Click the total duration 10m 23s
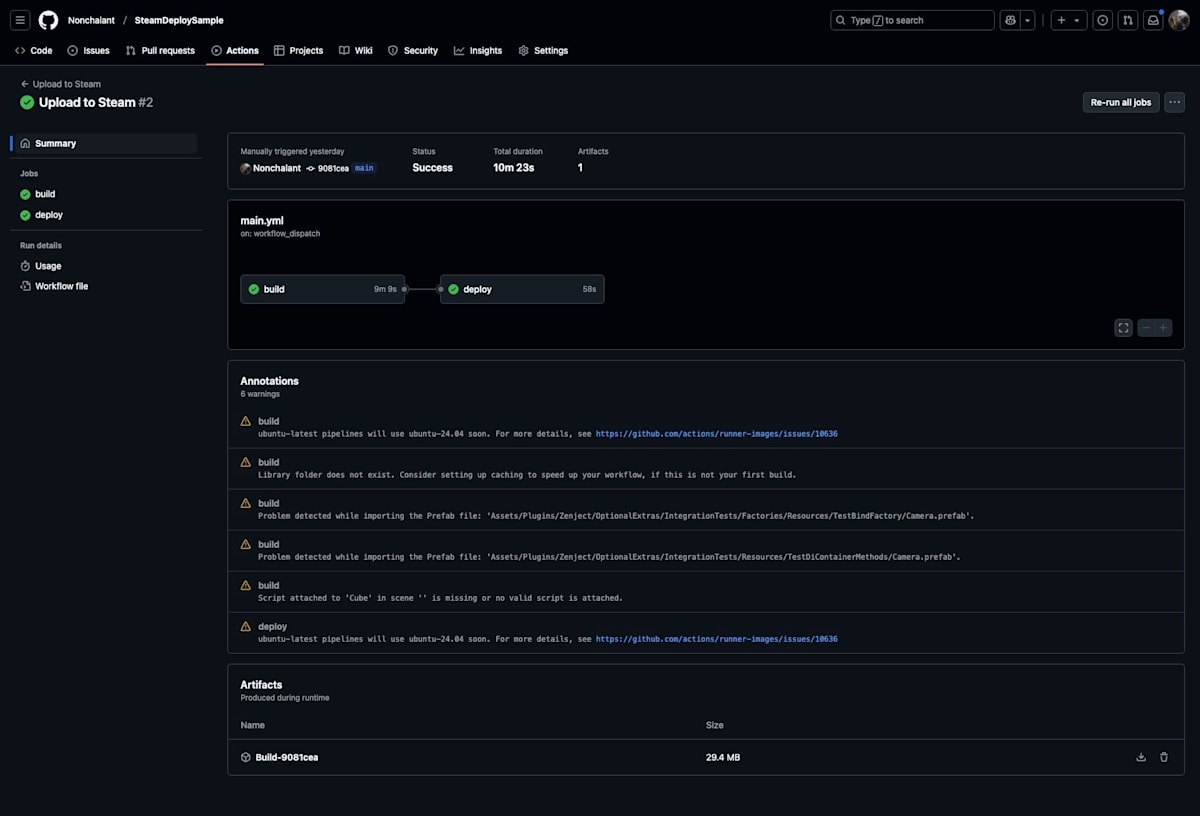1200x816 pixels. 514,168
